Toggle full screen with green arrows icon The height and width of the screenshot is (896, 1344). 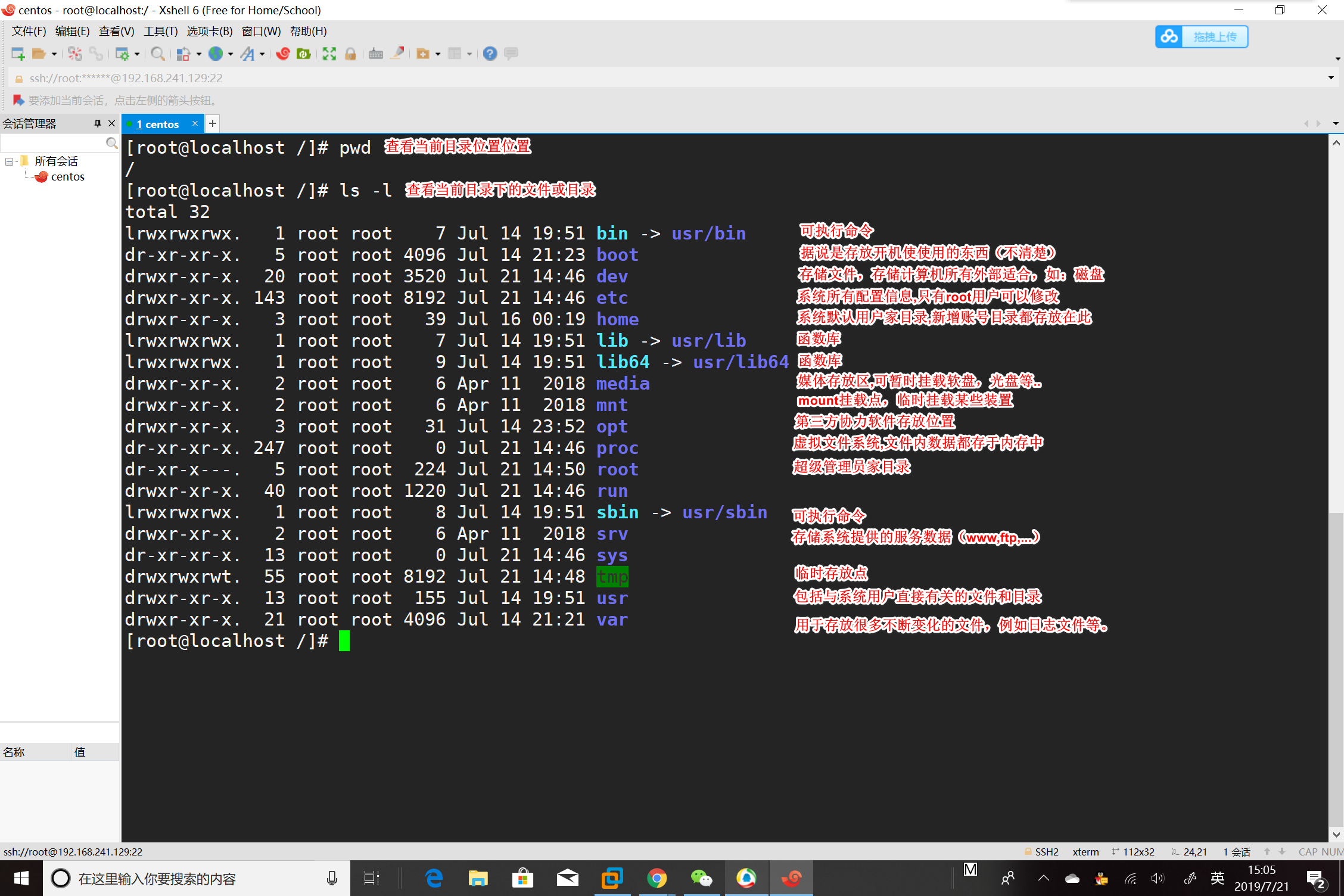tap(329, 54)
